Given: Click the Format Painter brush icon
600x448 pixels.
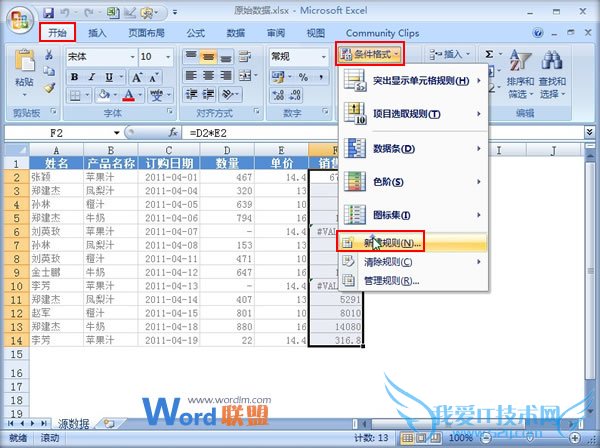Looking at the screenshot, I should tap(49, 88).
